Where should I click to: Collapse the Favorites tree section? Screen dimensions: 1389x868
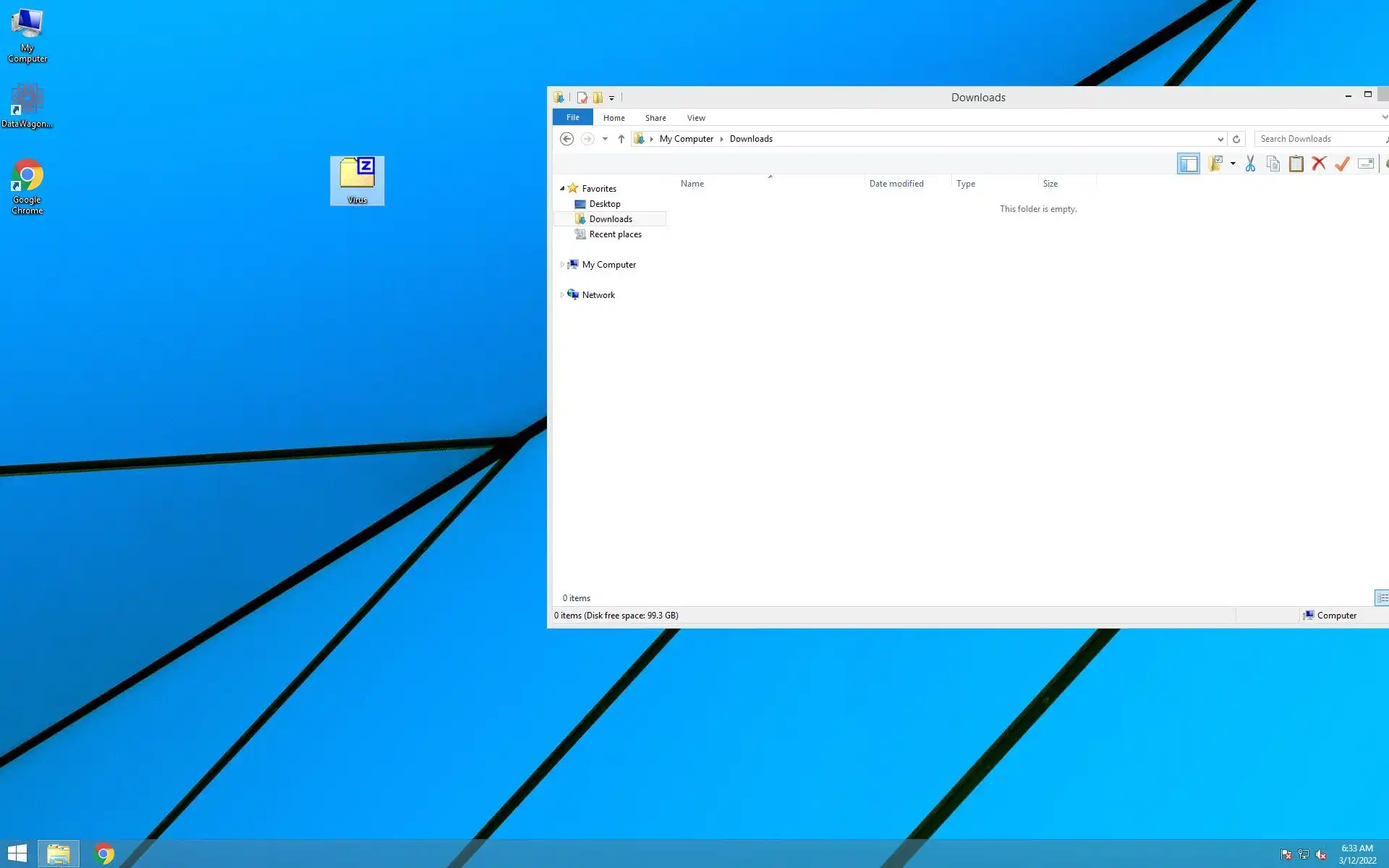(562, 188)
